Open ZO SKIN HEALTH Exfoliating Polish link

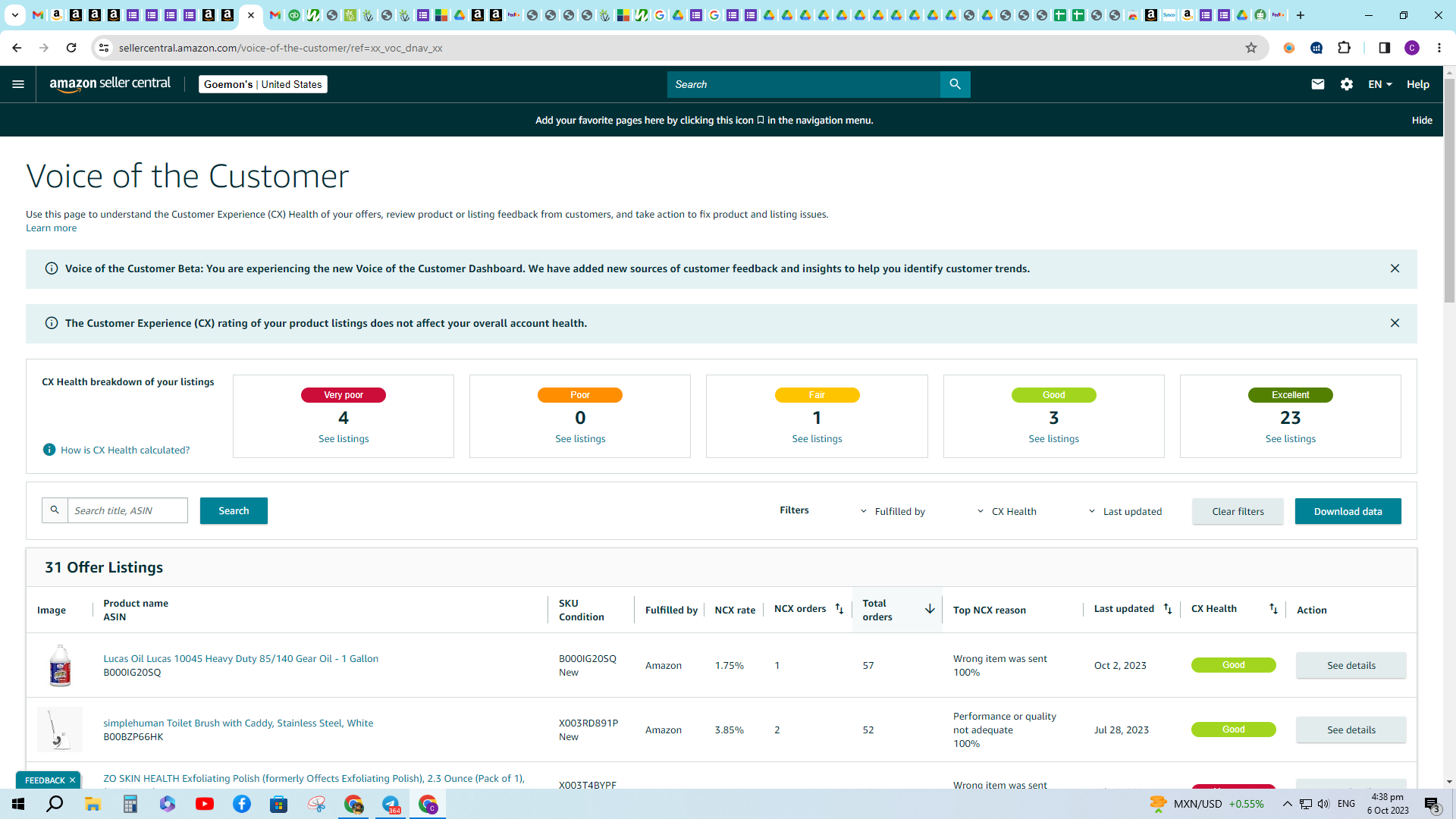pyautogui.click(x=314, y=778)
